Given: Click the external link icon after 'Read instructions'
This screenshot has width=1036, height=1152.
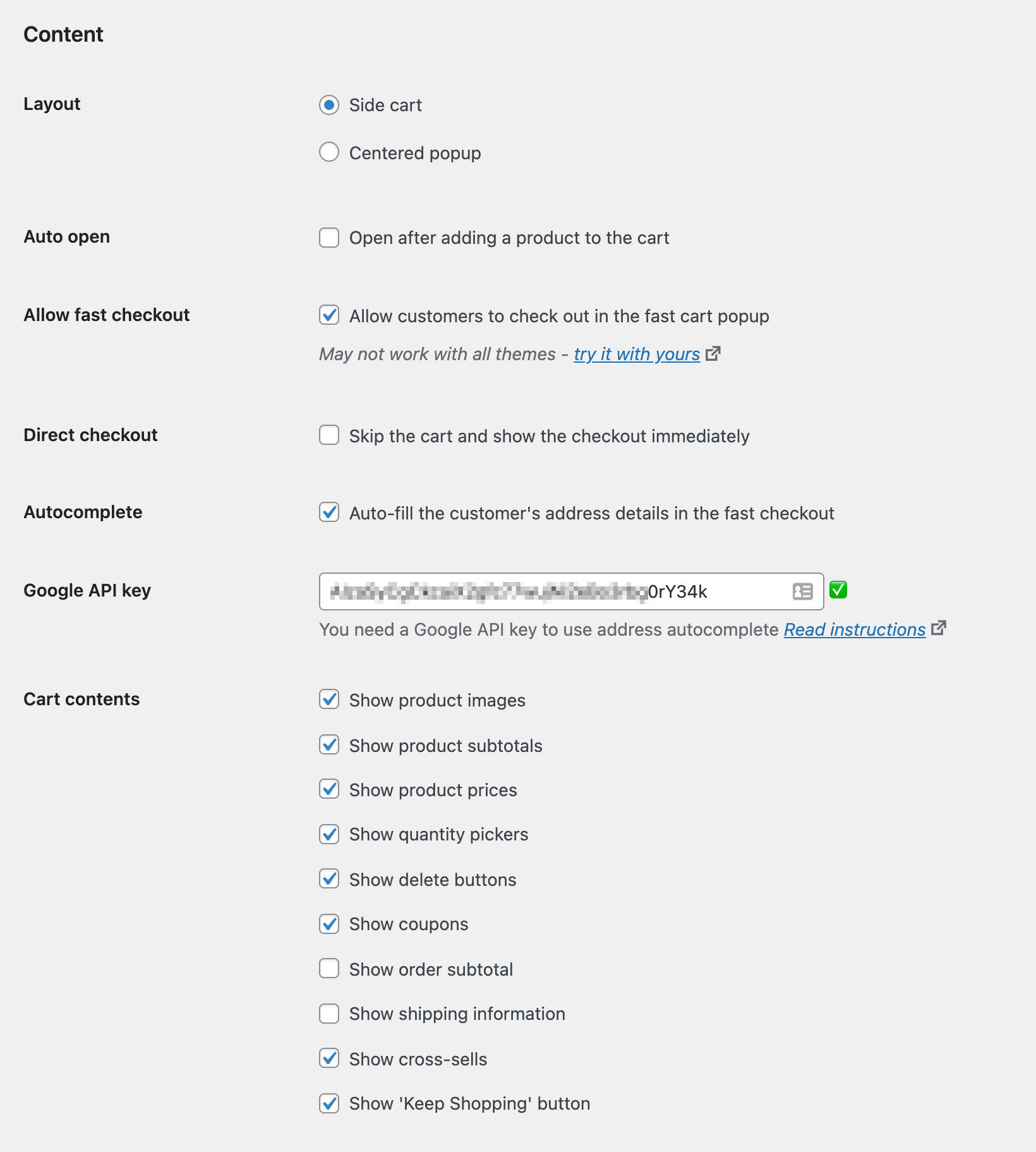Looking at the screenshot, I should 939,628.
